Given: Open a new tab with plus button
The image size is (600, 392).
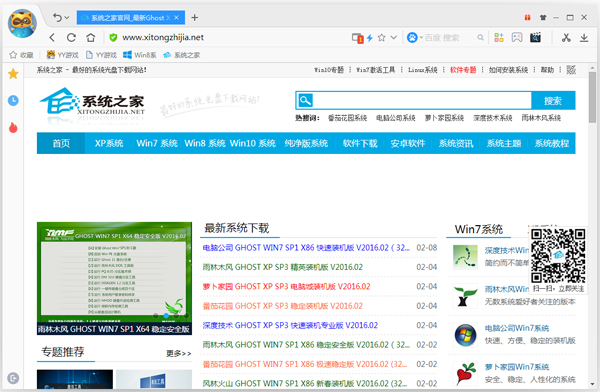Looking at the screenshot, I should pyautogui.click(x=194, y=18).
